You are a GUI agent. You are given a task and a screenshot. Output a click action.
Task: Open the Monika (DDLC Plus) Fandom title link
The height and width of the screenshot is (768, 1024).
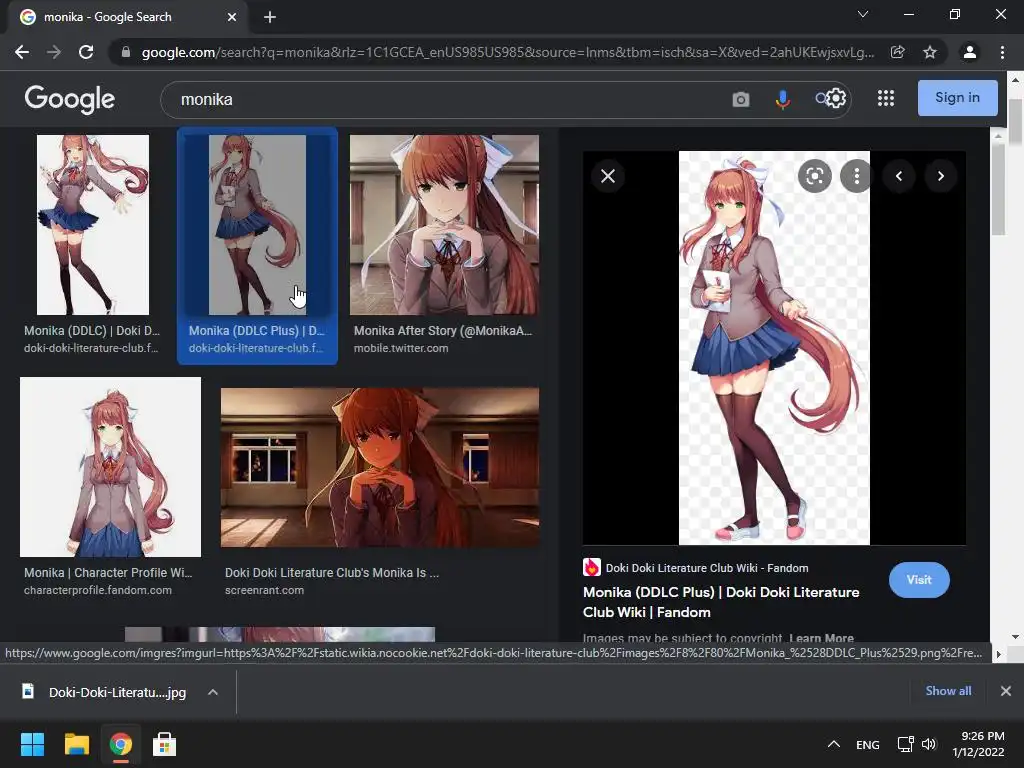pos(721,602)
